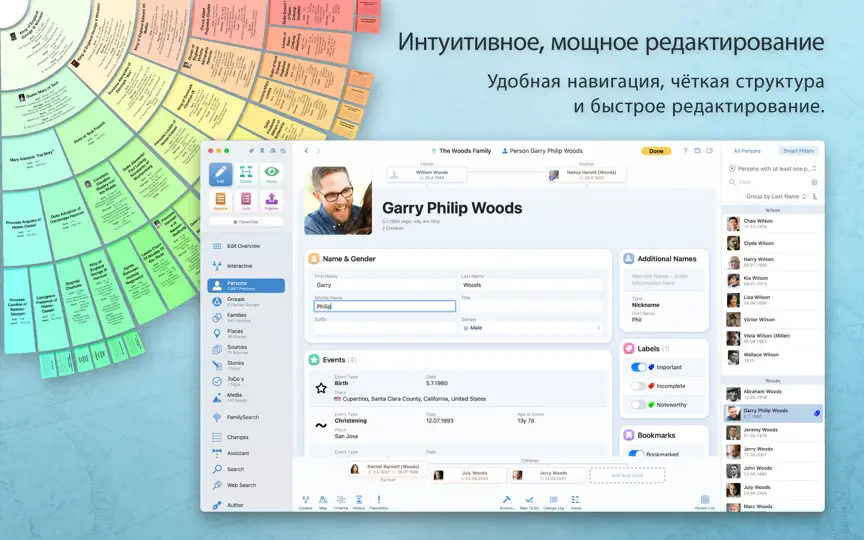
Task: Open History tool in bottom toolbar
Action: point(359,502)
